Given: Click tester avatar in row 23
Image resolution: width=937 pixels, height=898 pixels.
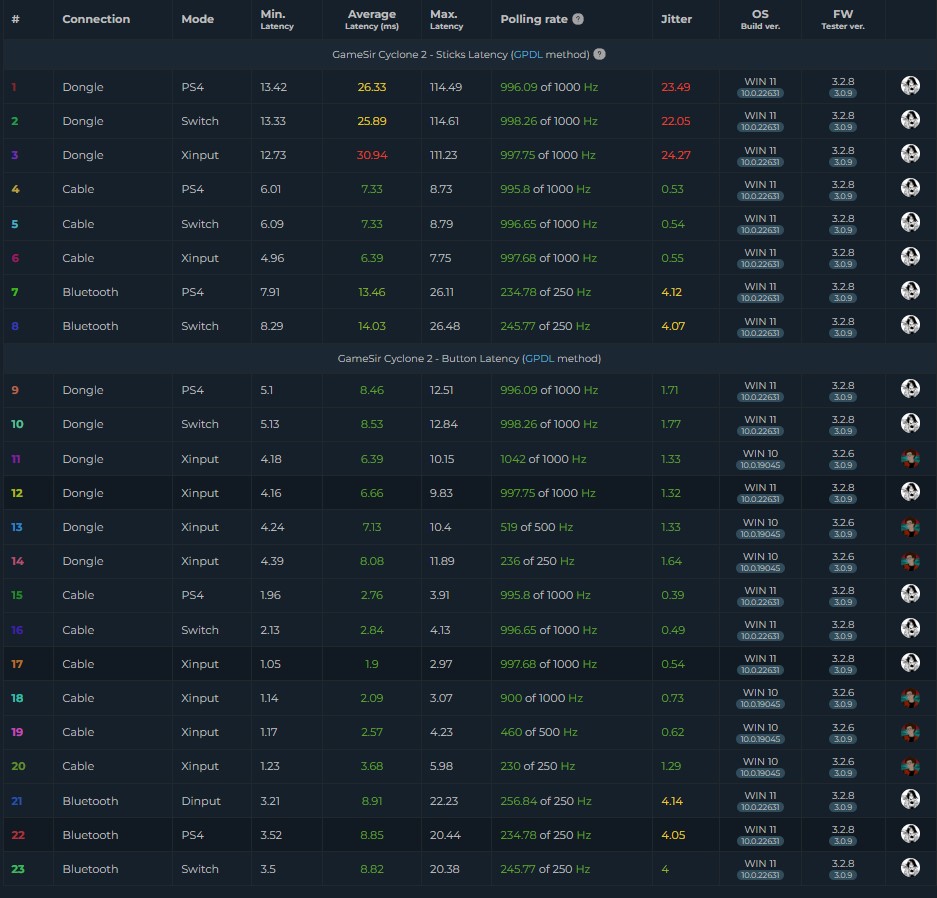Looking at the screenshot, I should pyautogui.click(x=910, y=867).
